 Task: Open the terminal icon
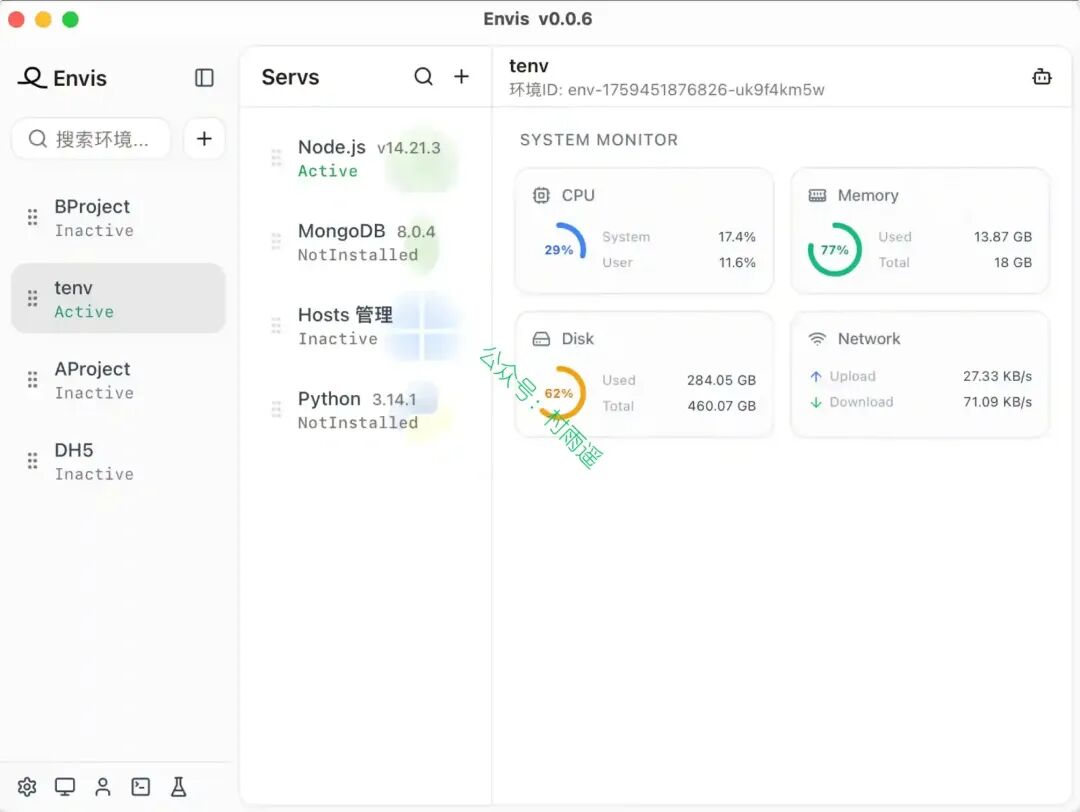(x=141, y=787)
